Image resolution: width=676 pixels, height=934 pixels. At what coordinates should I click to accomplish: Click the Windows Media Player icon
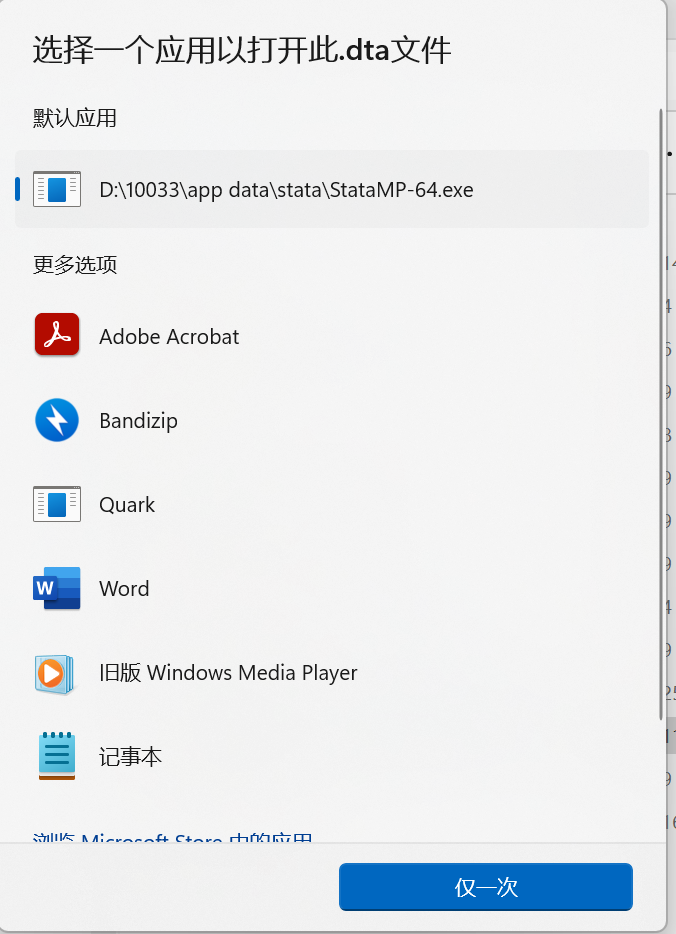[56, 673]
